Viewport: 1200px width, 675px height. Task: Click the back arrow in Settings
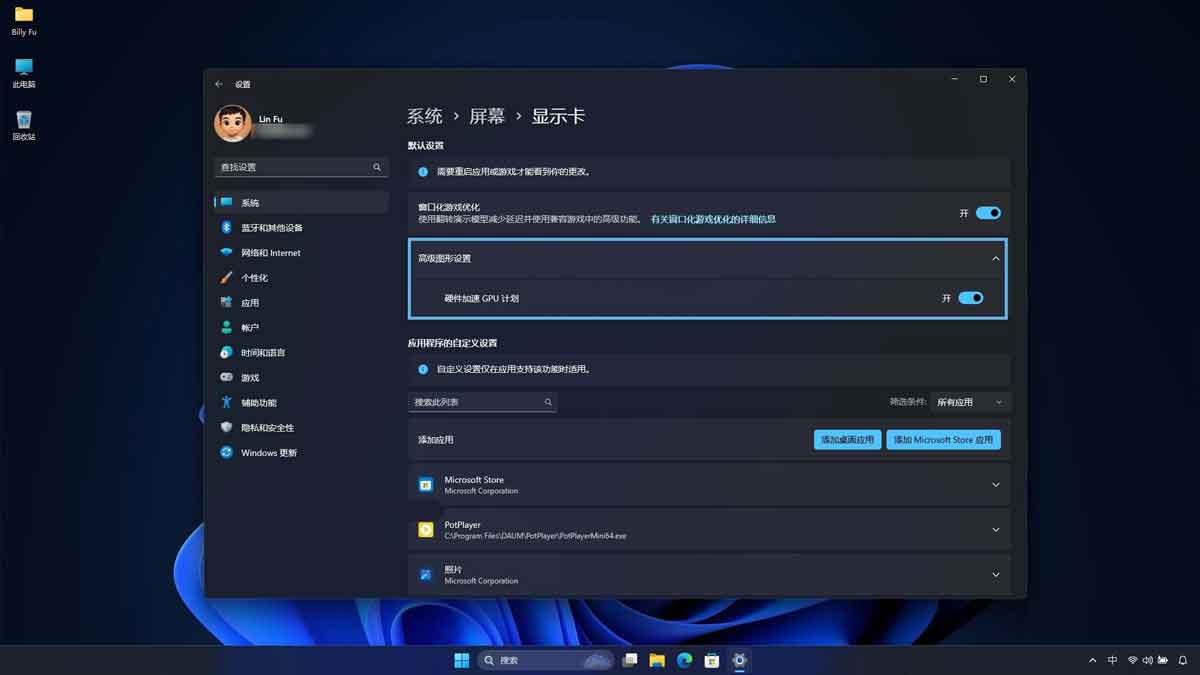point(219,84)
